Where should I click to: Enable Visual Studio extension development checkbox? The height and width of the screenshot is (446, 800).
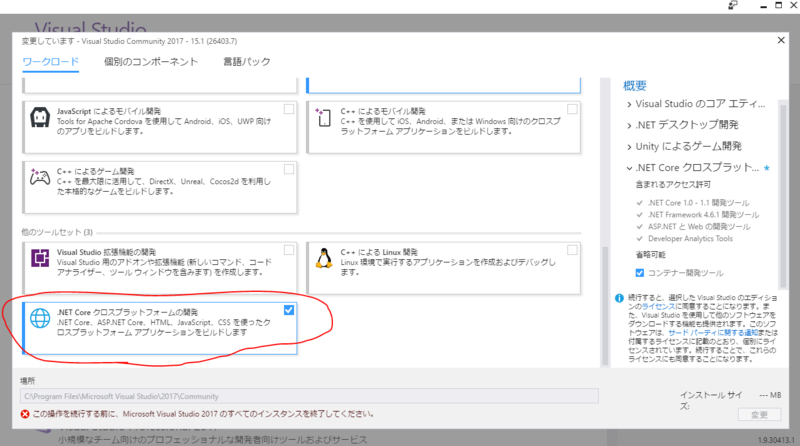pos(289,250)
